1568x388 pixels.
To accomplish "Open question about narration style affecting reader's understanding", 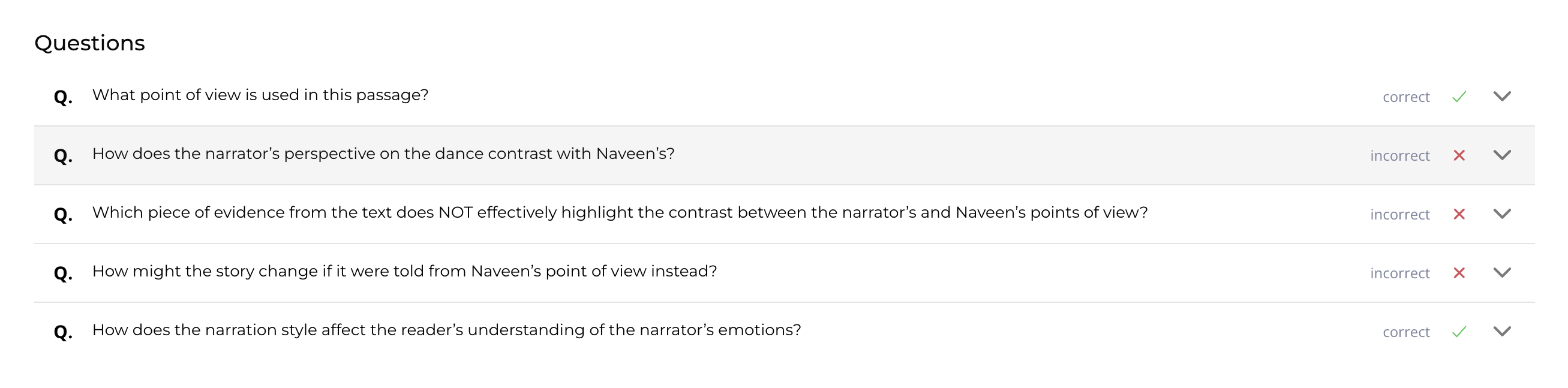I will pos(446,330).
